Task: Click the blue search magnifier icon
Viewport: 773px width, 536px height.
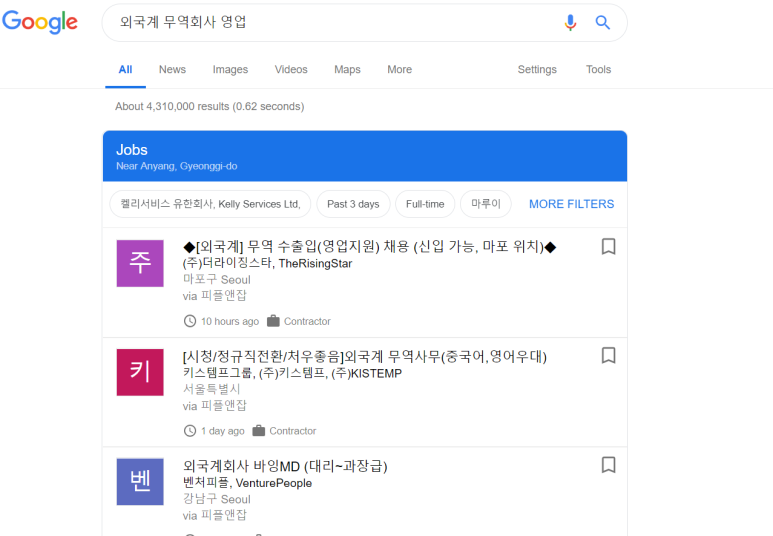Action: [x=602, y=22]
